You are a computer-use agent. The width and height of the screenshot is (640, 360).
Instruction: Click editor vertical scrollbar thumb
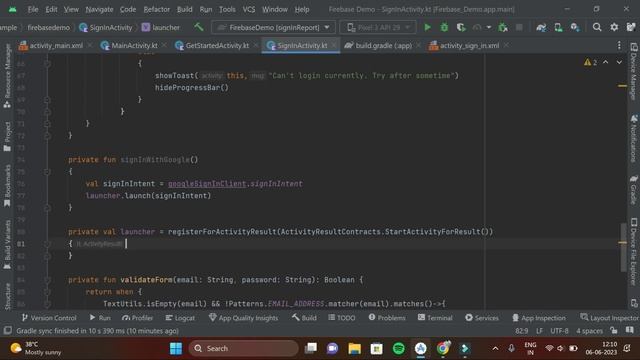(623, 247)
